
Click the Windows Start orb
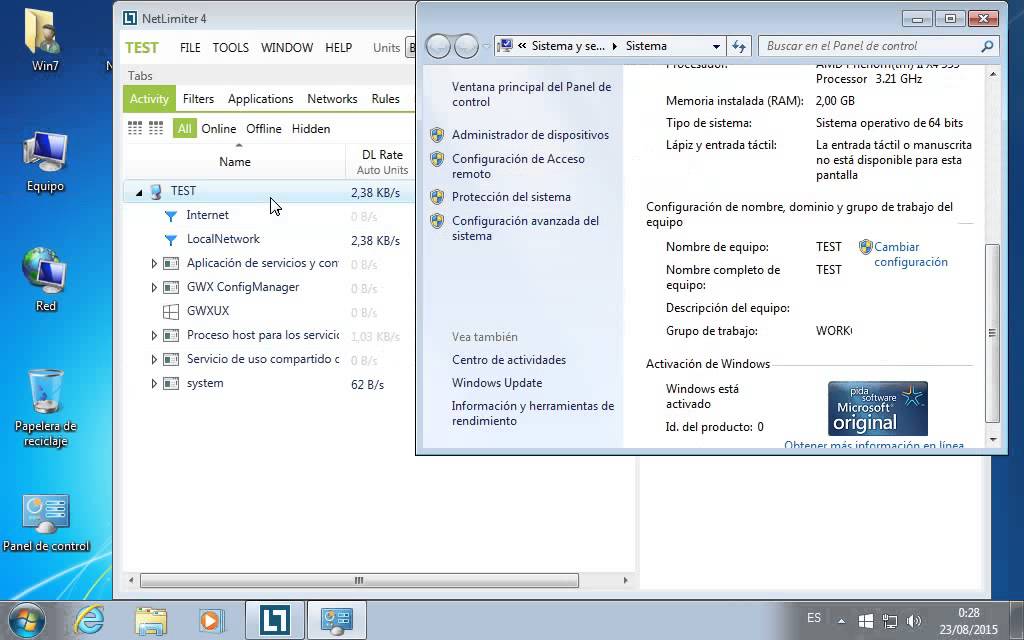25,619
